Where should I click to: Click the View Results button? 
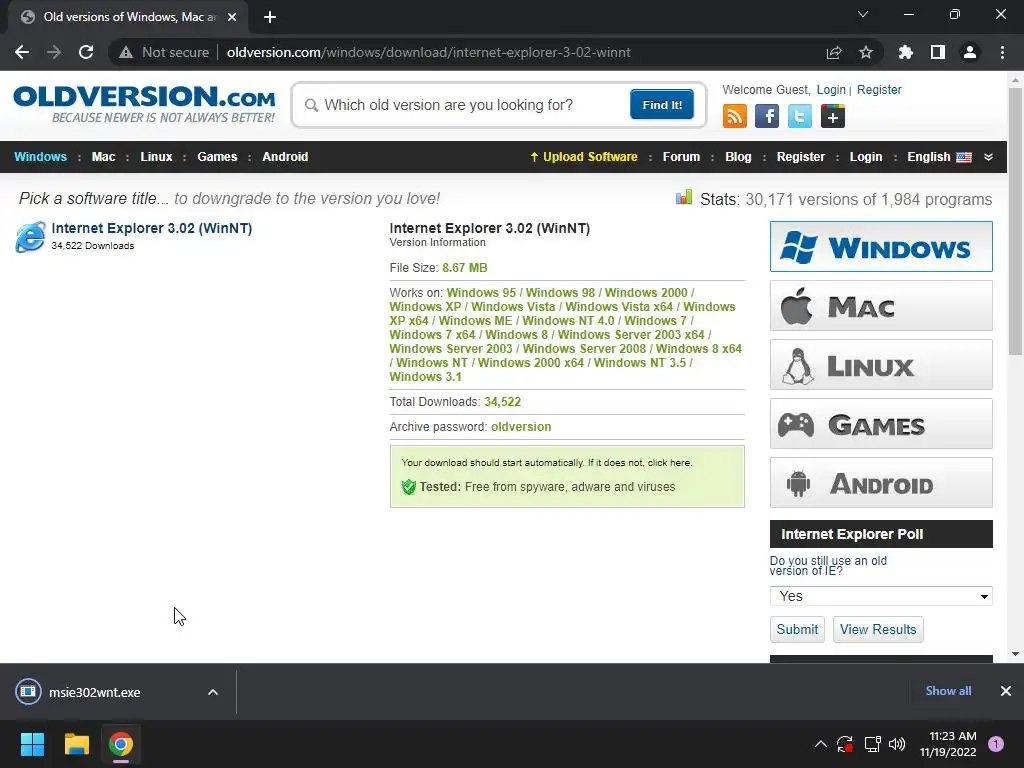(x=878, y=630)
